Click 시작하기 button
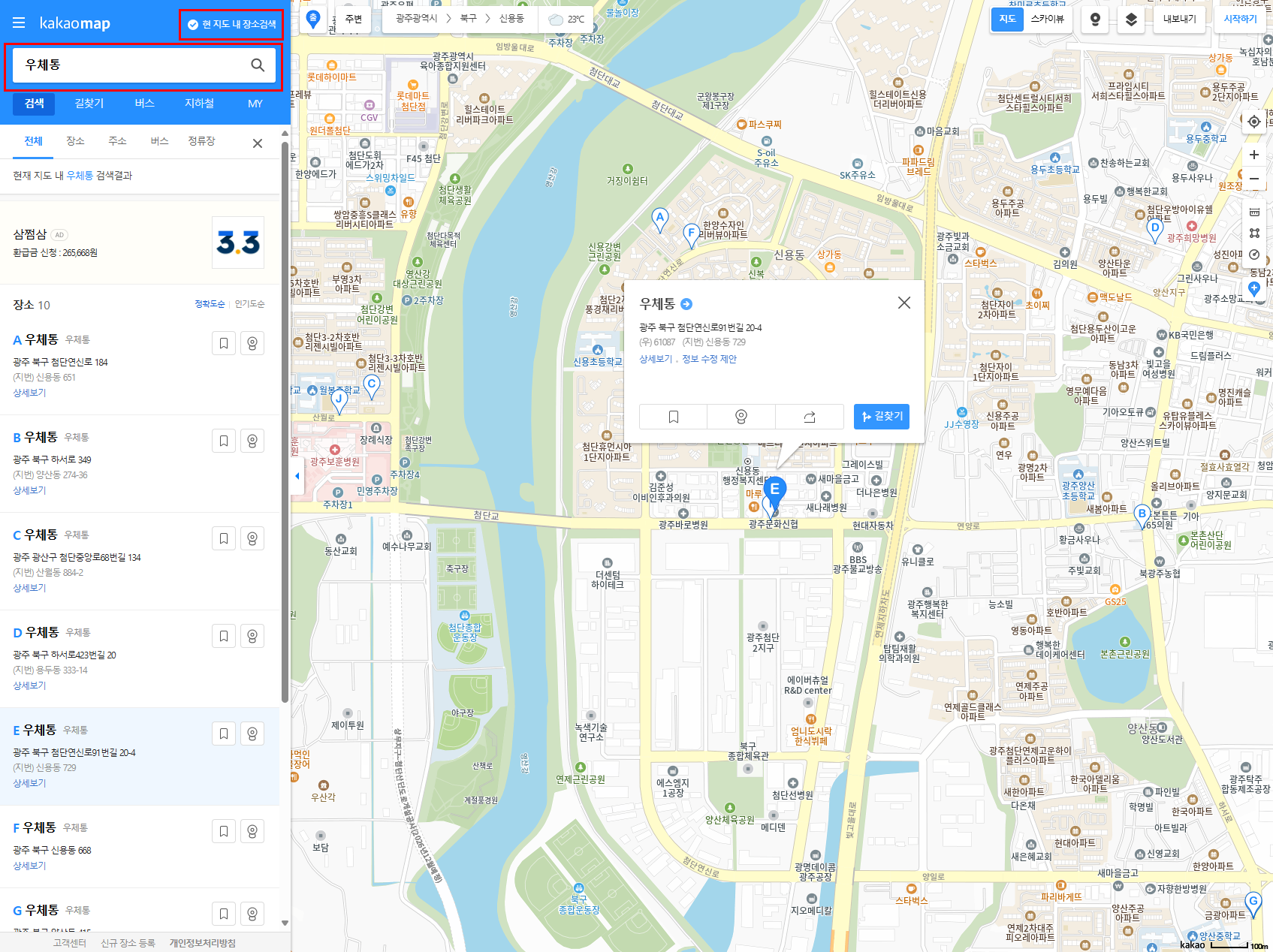The image size is (1273, 952). (1240, 20)
